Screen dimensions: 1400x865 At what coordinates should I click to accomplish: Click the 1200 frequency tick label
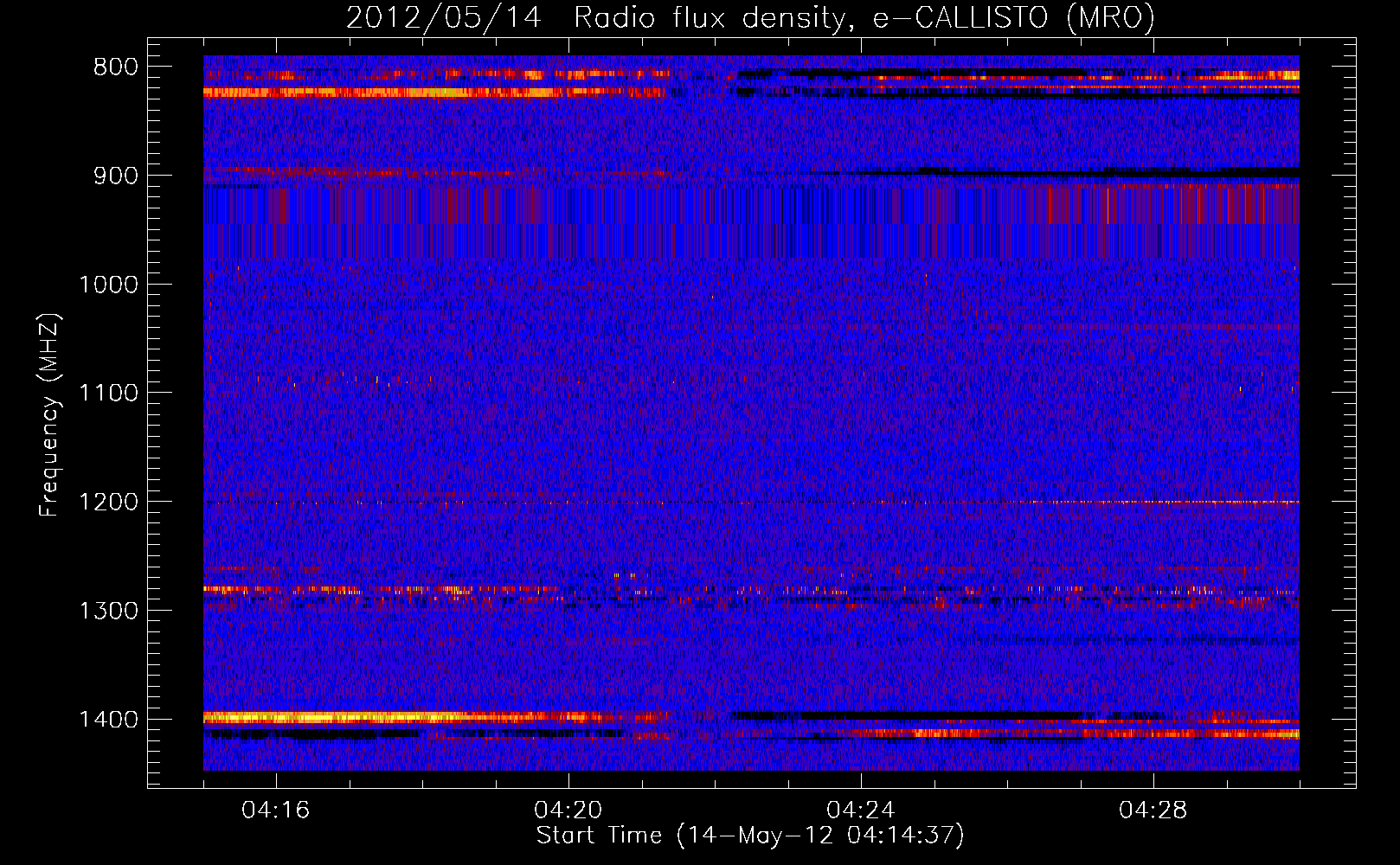click(108, 503)
